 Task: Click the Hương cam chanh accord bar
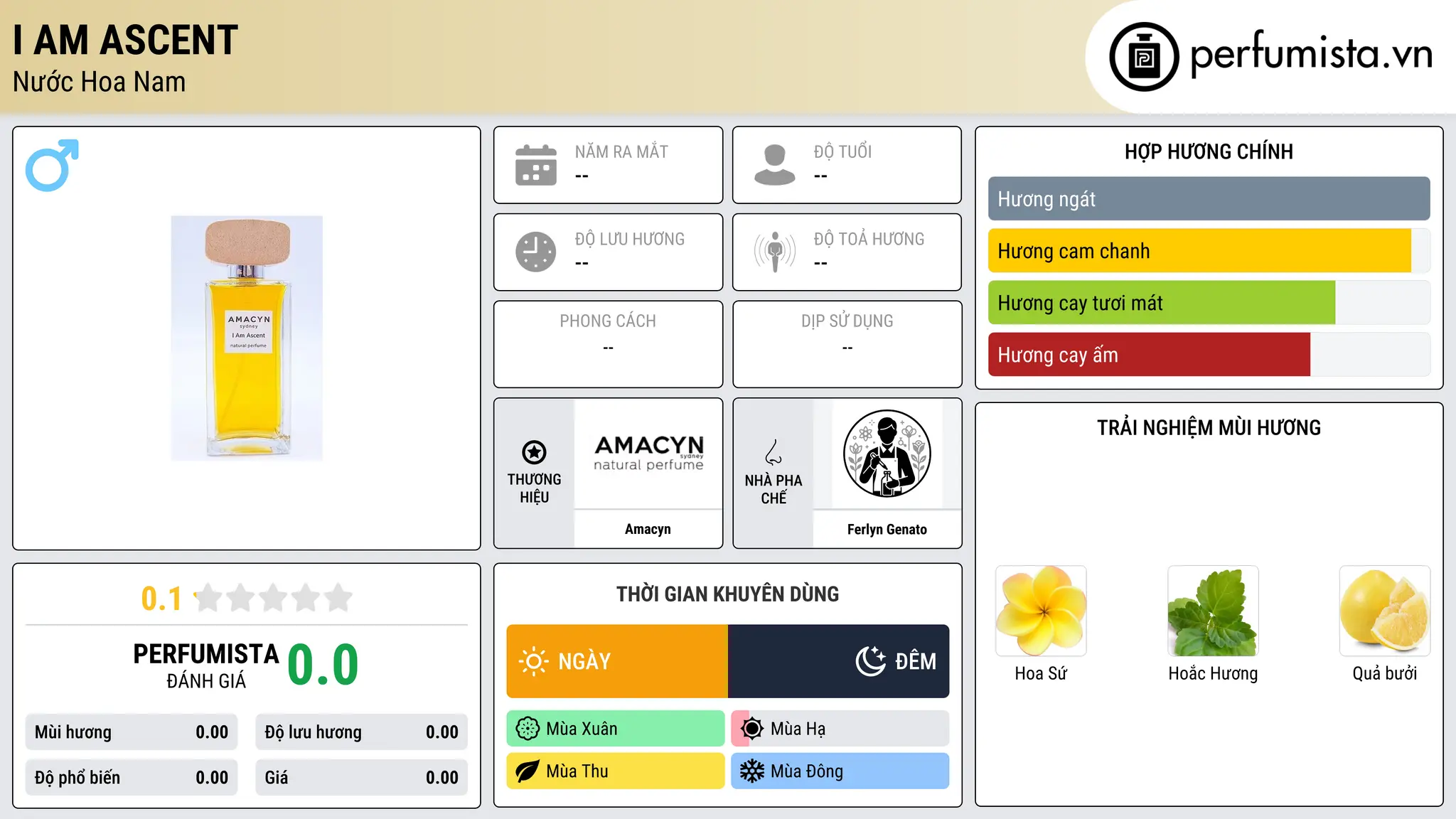[1209, 251]
